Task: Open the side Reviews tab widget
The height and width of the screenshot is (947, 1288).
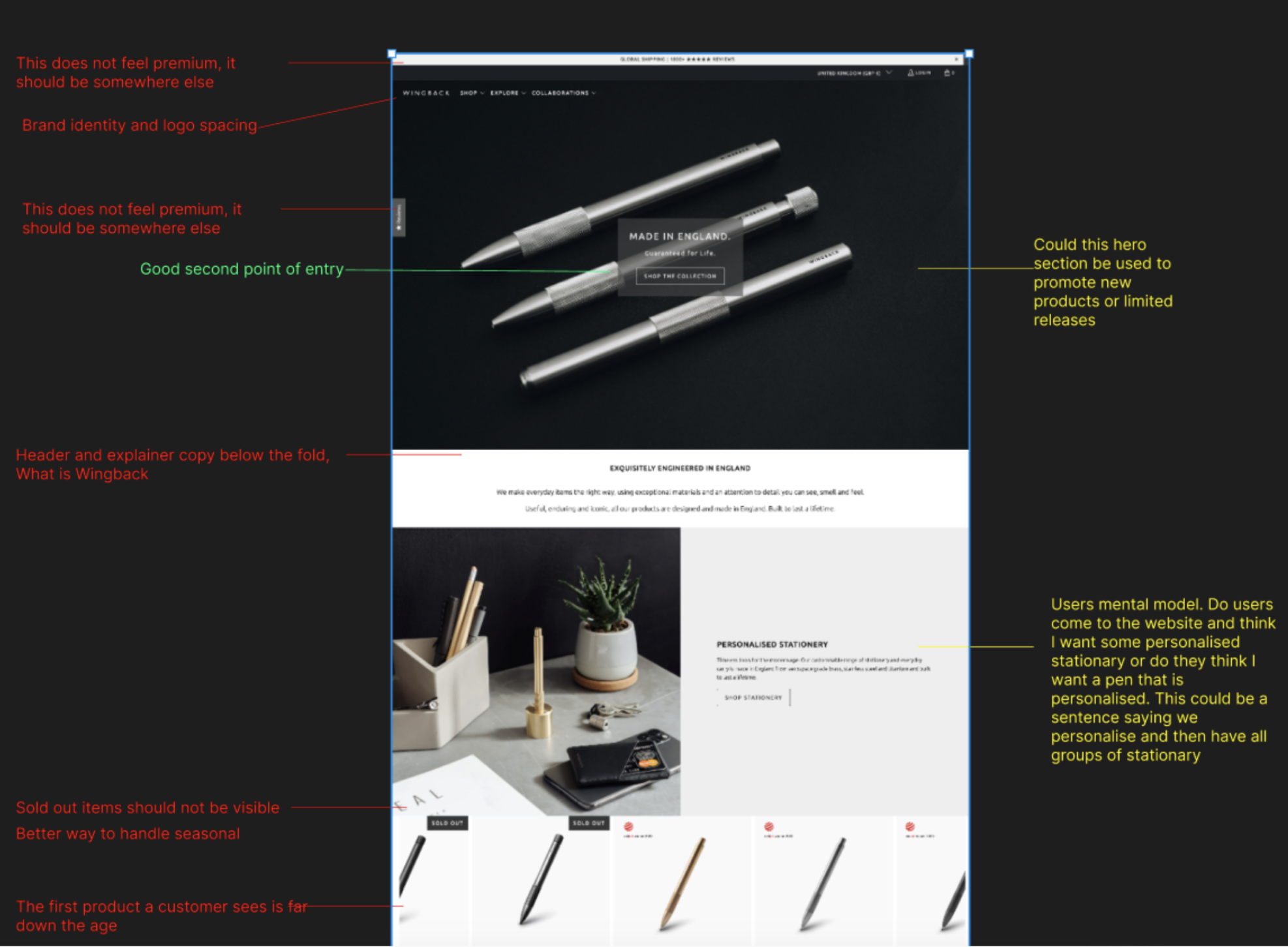Action: [x=399, y=217]
